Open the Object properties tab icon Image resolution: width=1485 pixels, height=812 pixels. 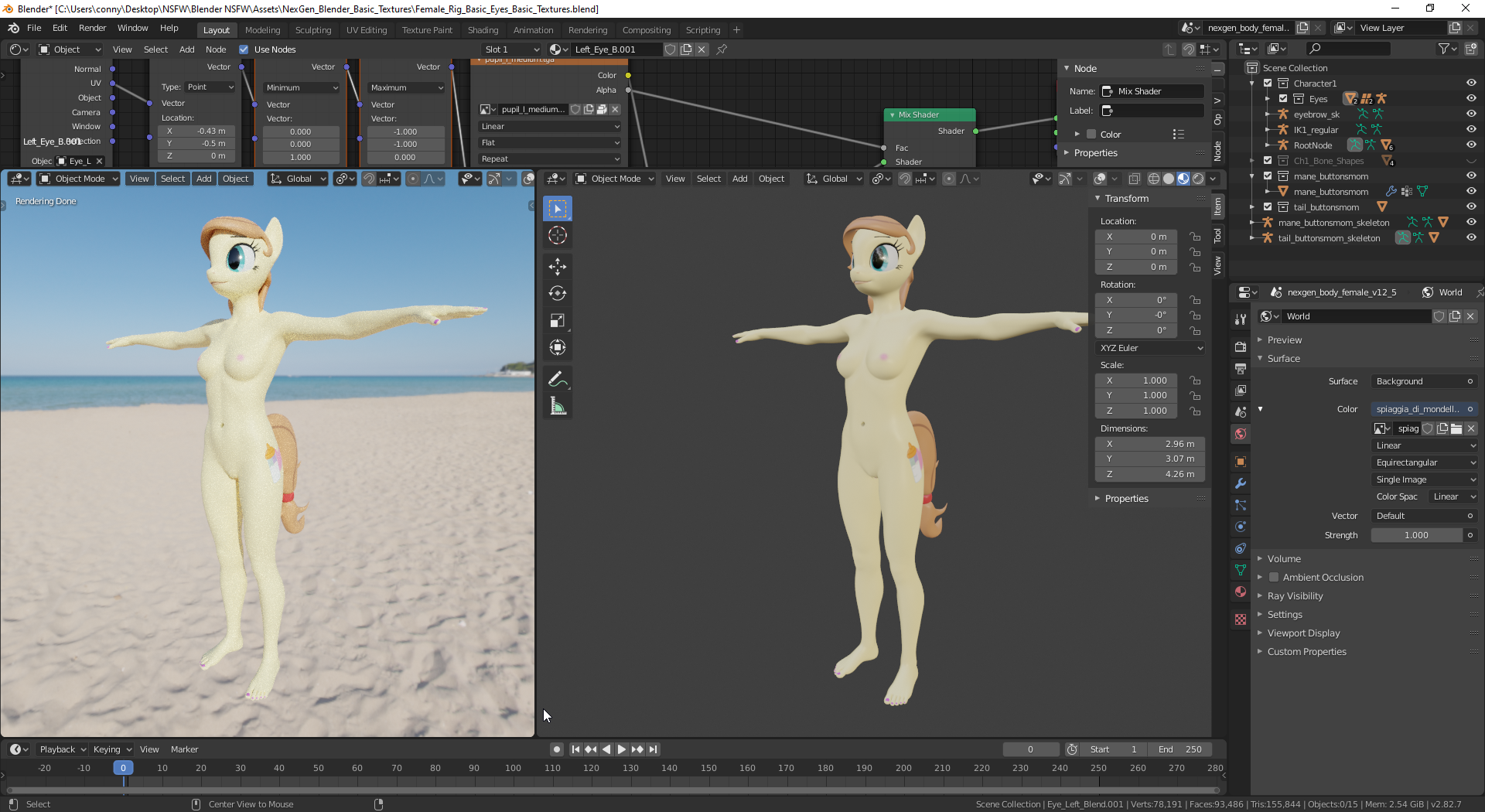(x=1241, y=462)
